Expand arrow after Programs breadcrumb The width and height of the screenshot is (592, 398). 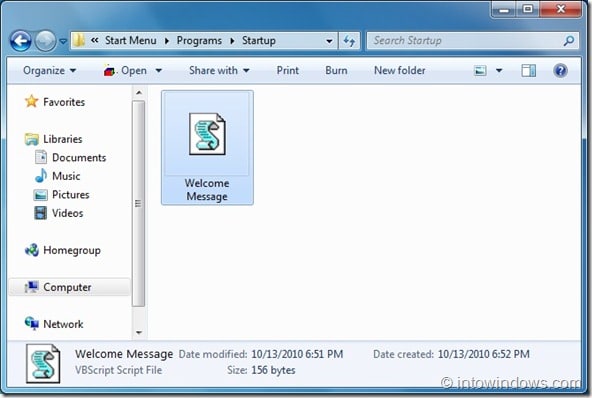click(x=232, y=41)
